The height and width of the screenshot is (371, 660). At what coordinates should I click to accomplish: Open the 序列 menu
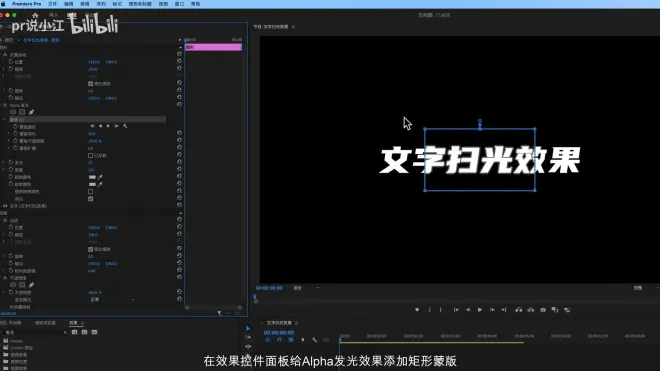pos(101,4)
